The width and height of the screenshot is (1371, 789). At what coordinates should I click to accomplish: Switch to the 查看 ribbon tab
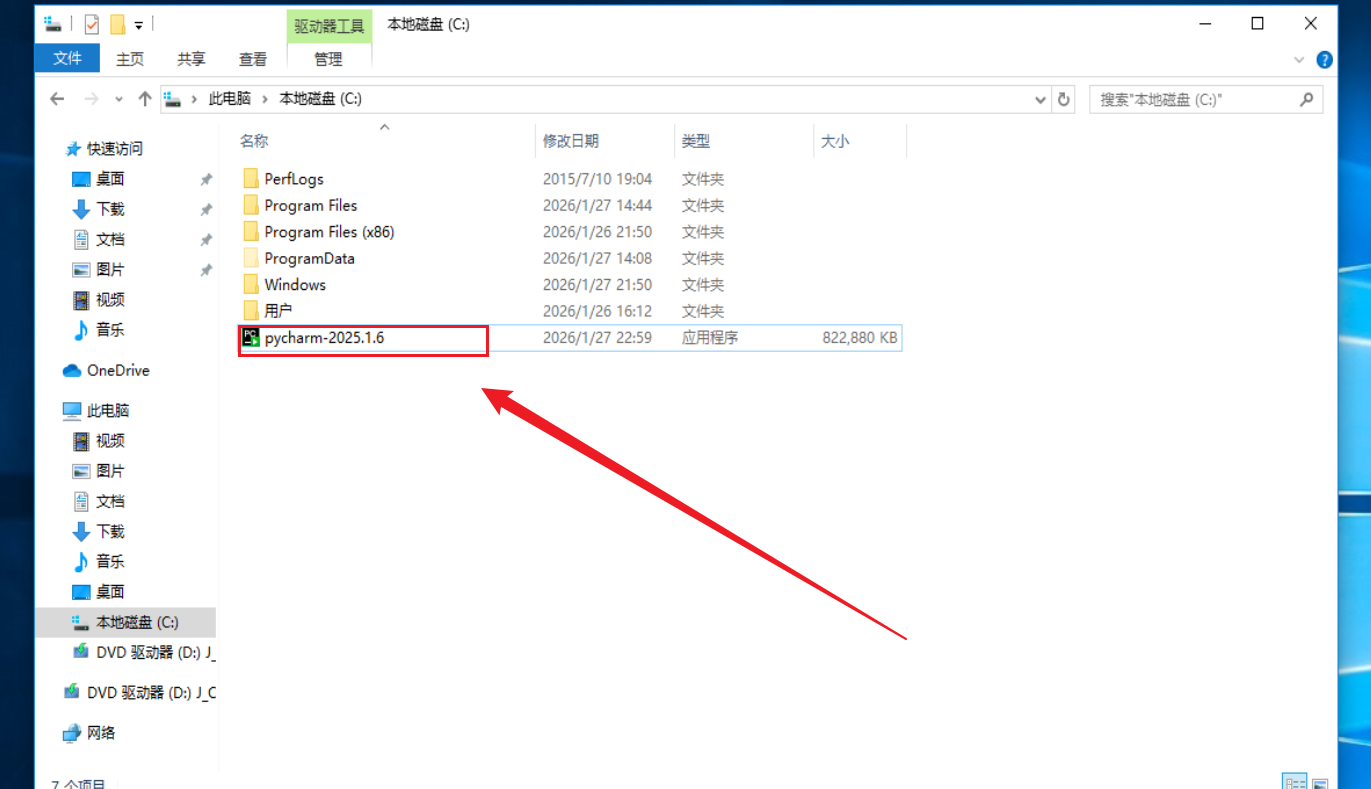click(253, 59)
